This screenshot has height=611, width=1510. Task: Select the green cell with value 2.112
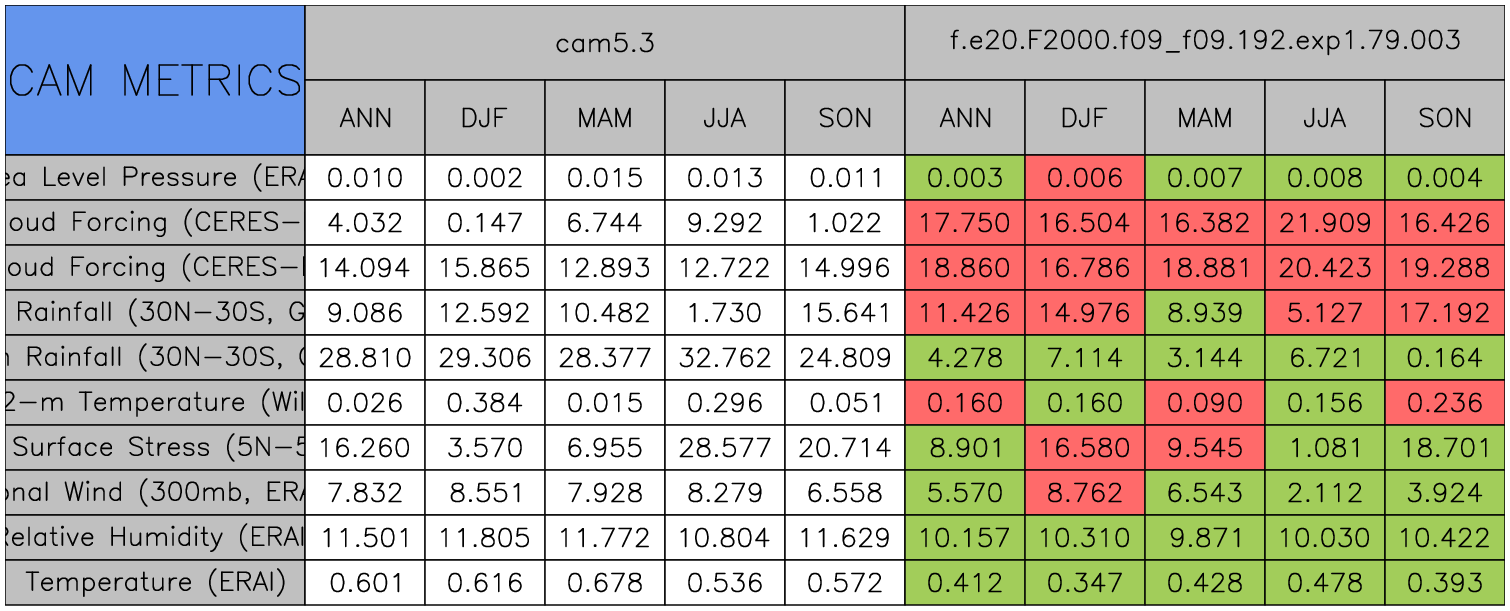click(x=1325, y=493)
